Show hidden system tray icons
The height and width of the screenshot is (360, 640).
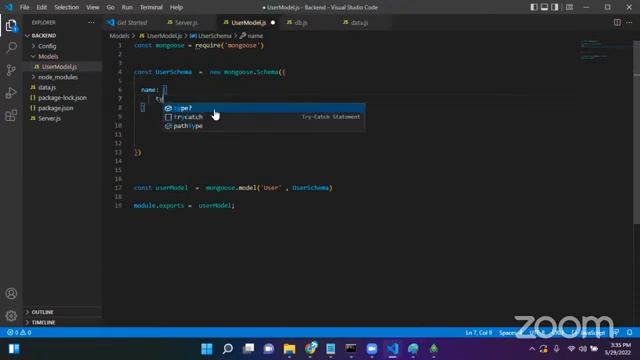click(532, 349)
